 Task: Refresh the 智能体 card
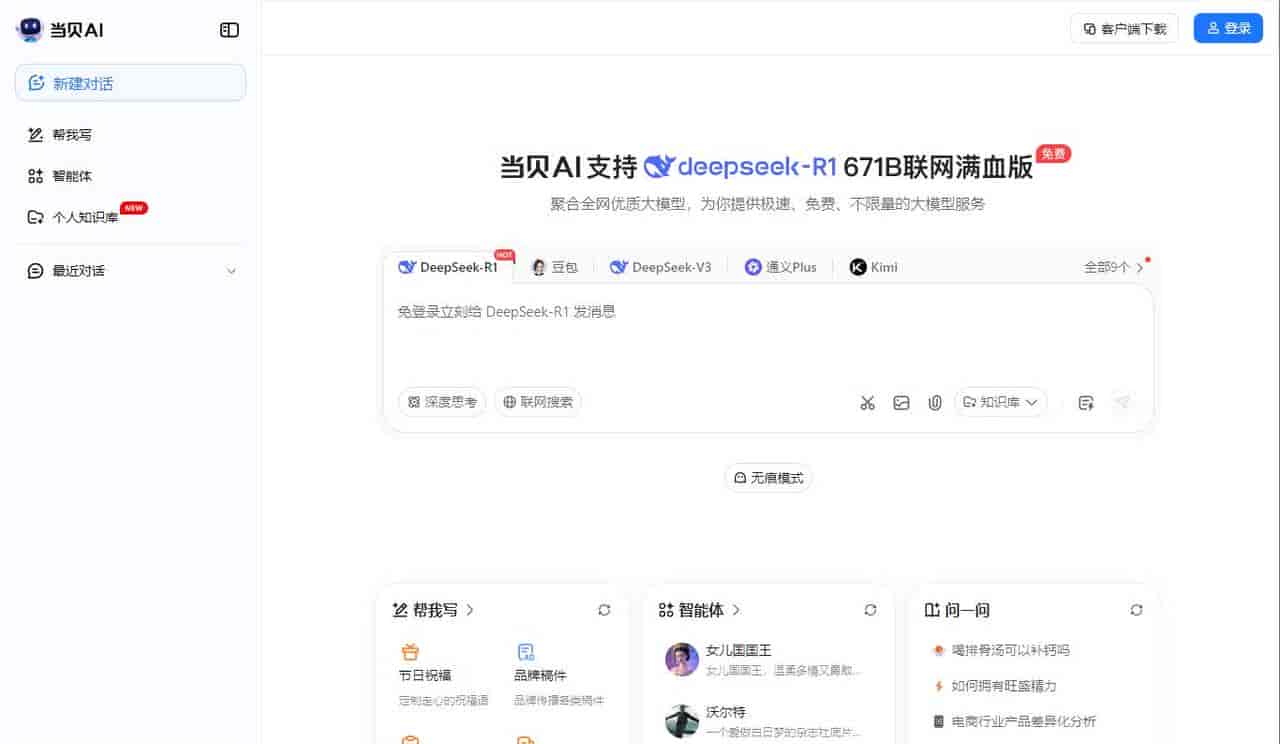[870, 610]
